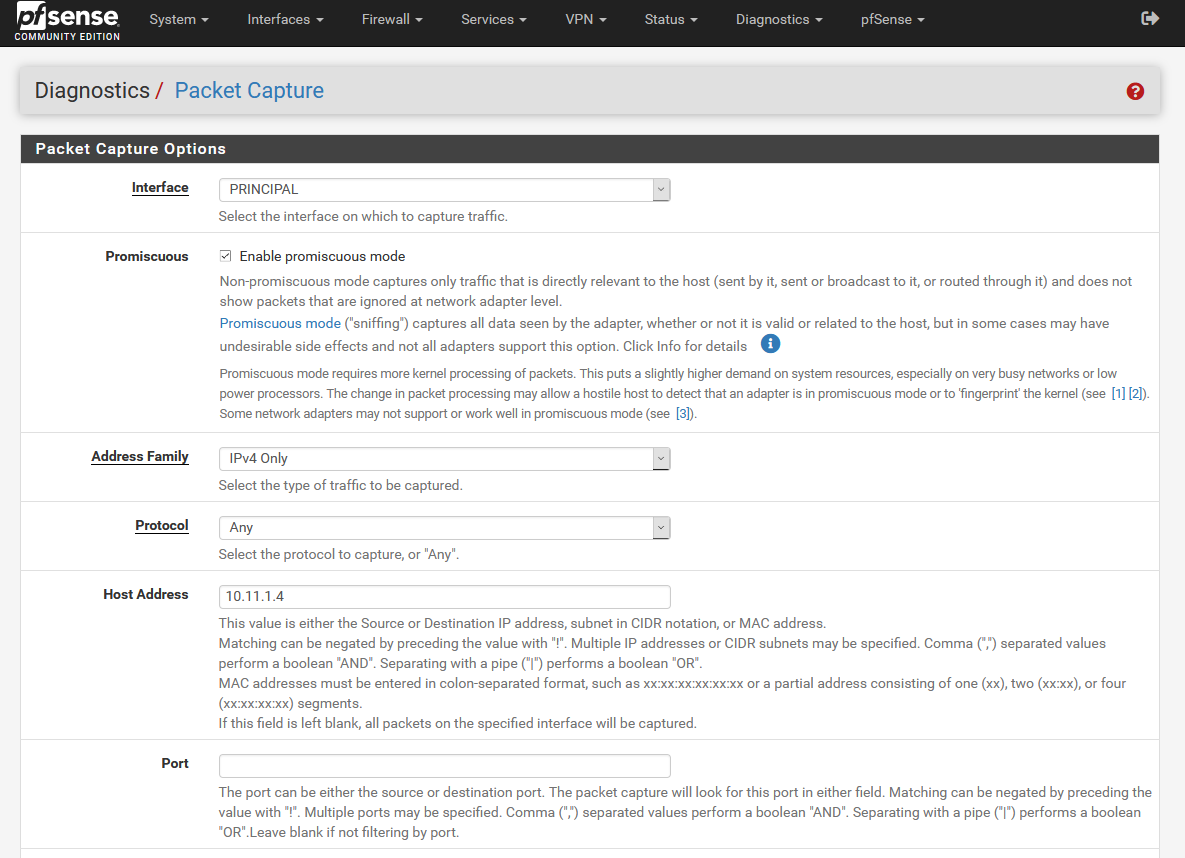Open the Interface dropdown showing PRINCIPAL
Screen dimensions: 1185x858
point(444,189)
